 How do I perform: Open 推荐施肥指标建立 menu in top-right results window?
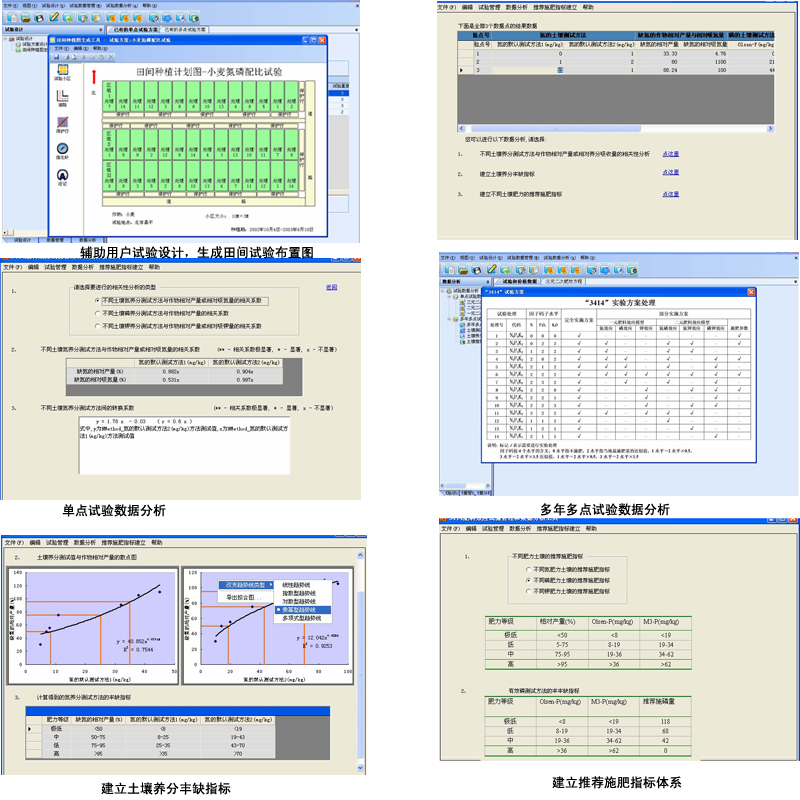point(555,8)
